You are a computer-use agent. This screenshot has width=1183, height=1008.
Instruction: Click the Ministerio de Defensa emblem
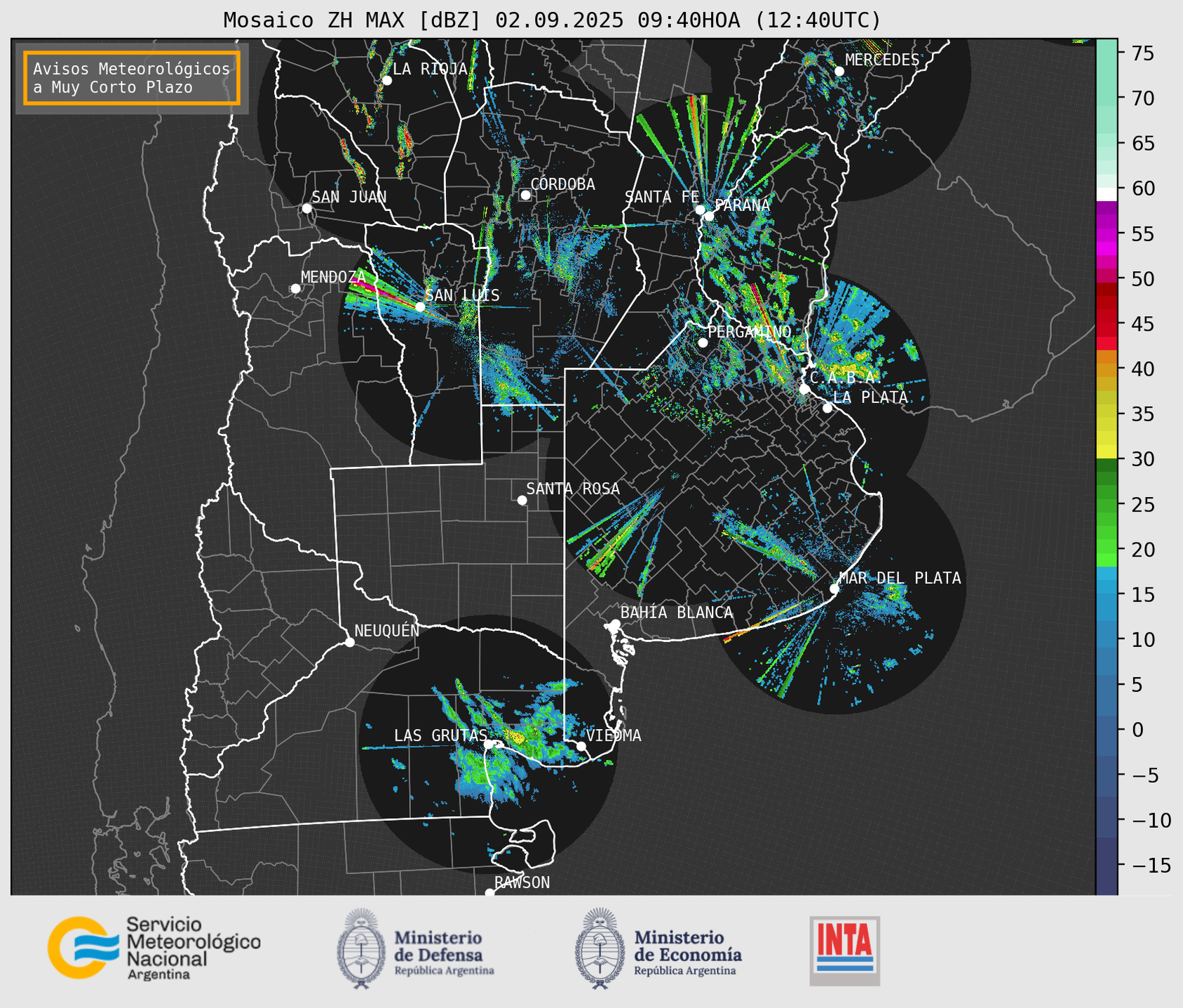pyautogui.click(x=361, y=948)
